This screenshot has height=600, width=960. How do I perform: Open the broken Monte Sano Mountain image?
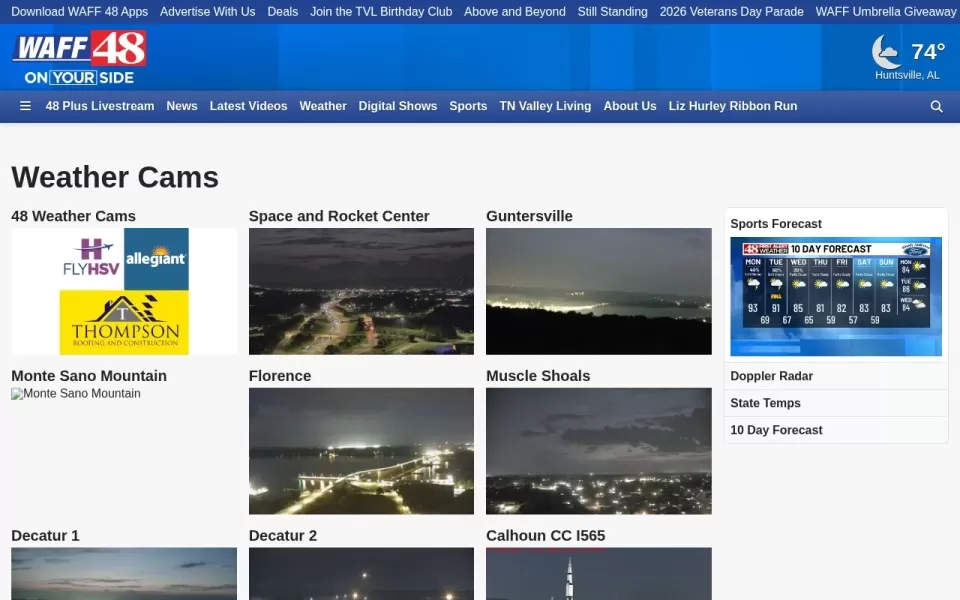(76, 394)
